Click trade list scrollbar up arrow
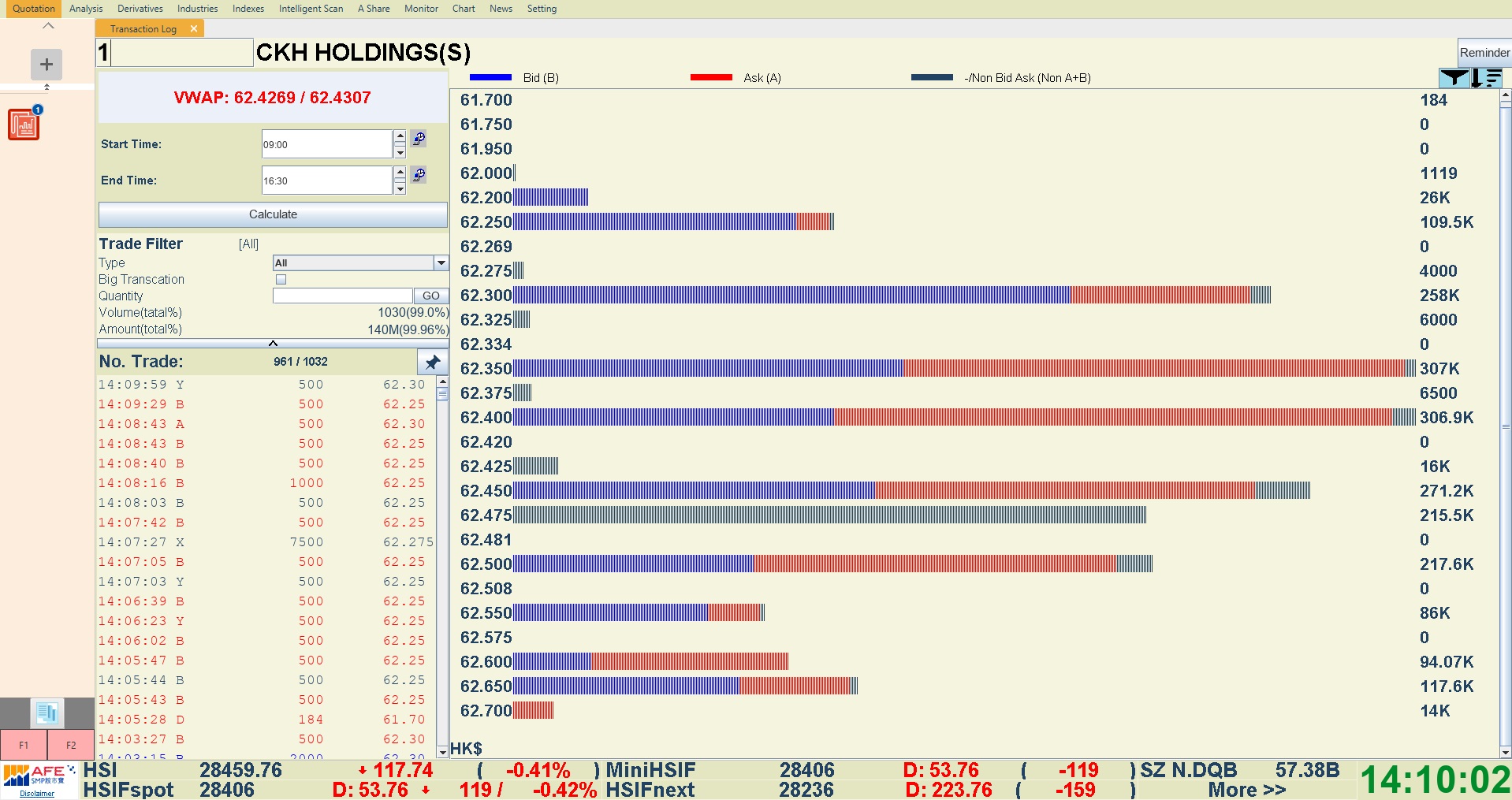Viewport: 1512px width, 800px height. click(x=442, y=381)
